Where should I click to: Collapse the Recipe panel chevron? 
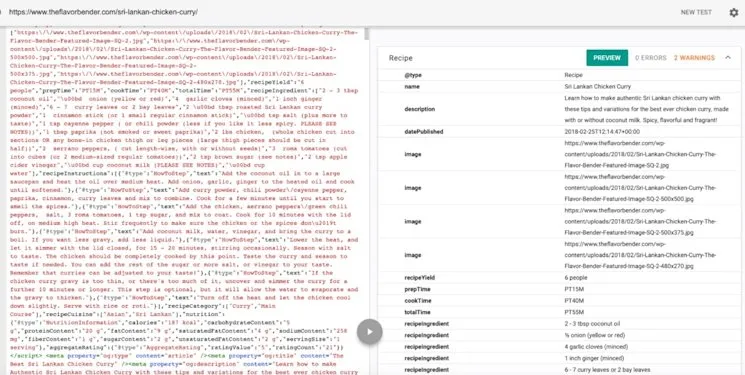pyautogui.click(x=728, y=58)
